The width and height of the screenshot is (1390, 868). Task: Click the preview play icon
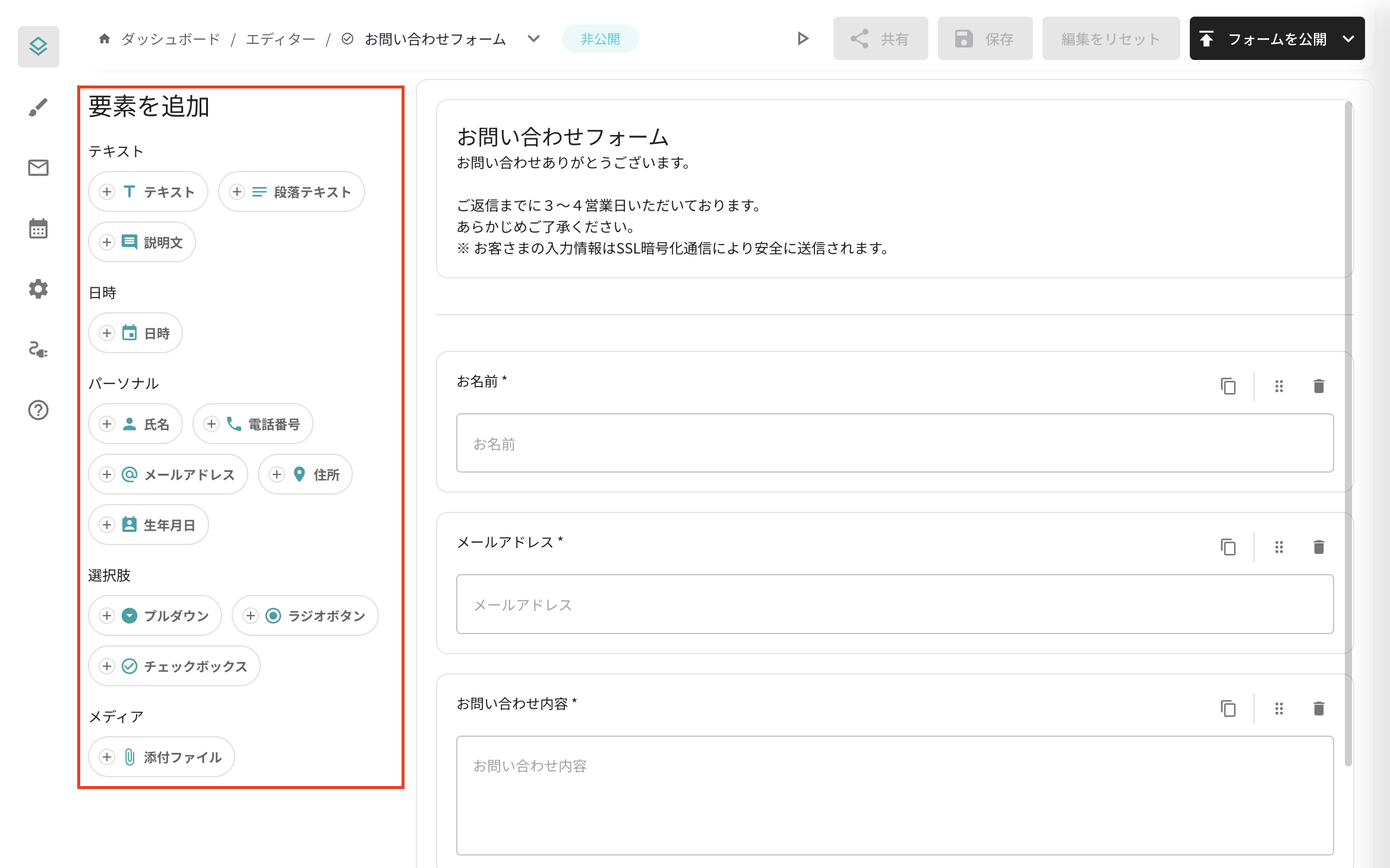(803, 39)
